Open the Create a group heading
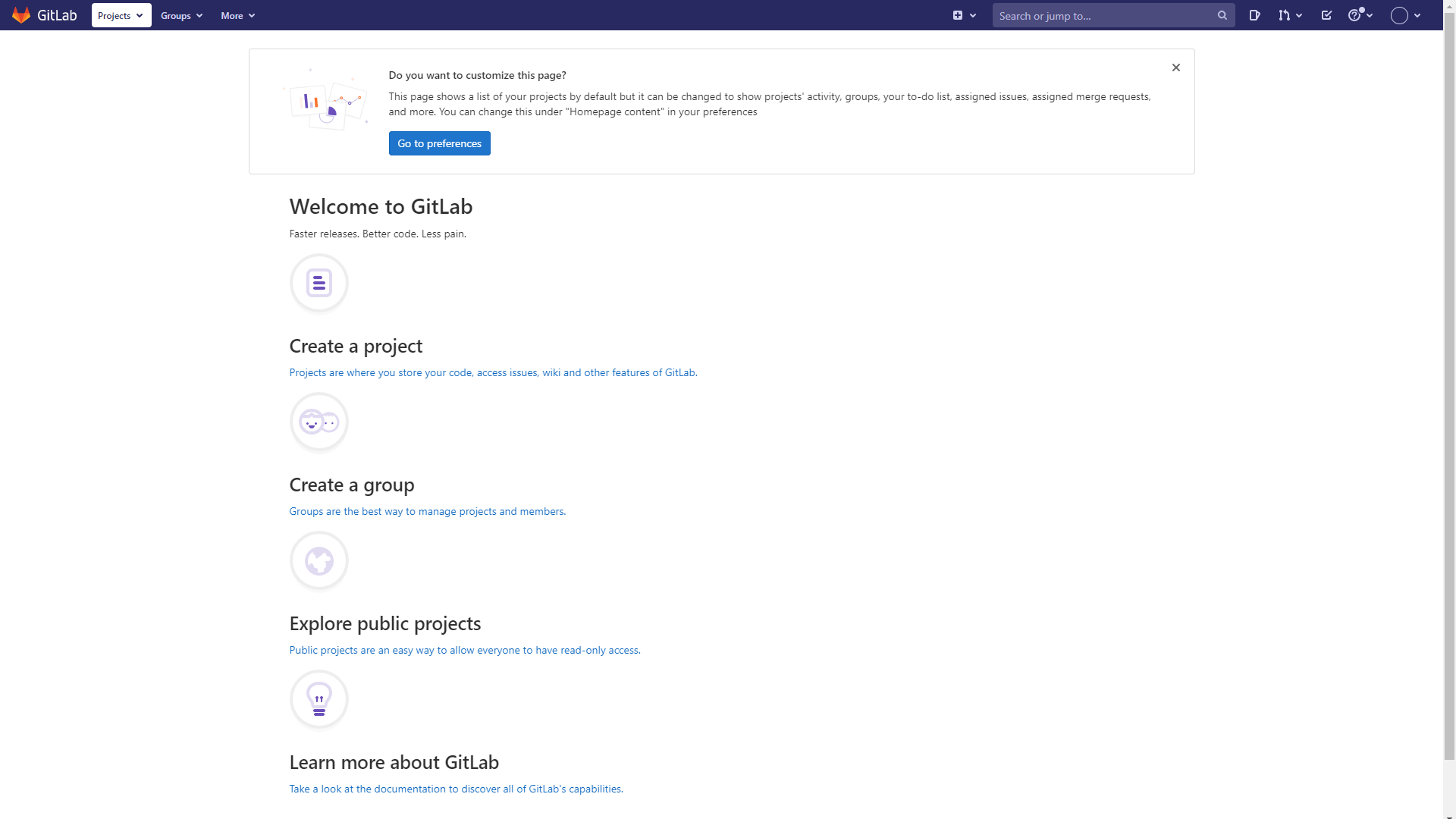1456x819 pixels. pyautogui.click(x=352, y=485)
